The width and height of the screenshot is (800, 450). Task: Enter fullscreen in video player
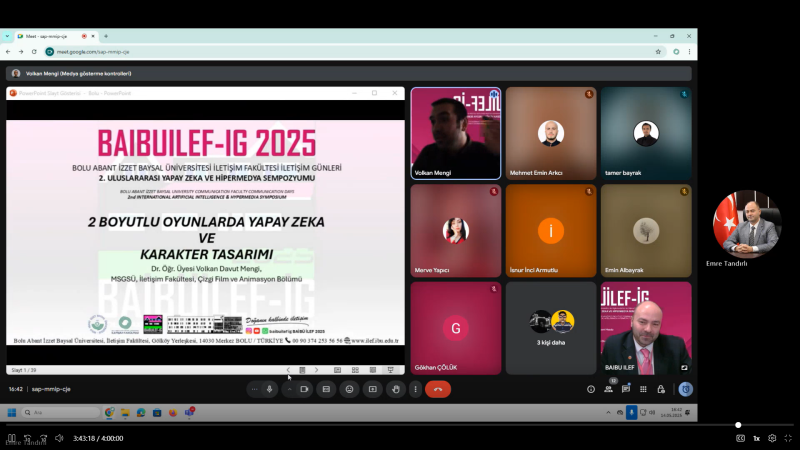pyautogui.click(x=788, y=438)
